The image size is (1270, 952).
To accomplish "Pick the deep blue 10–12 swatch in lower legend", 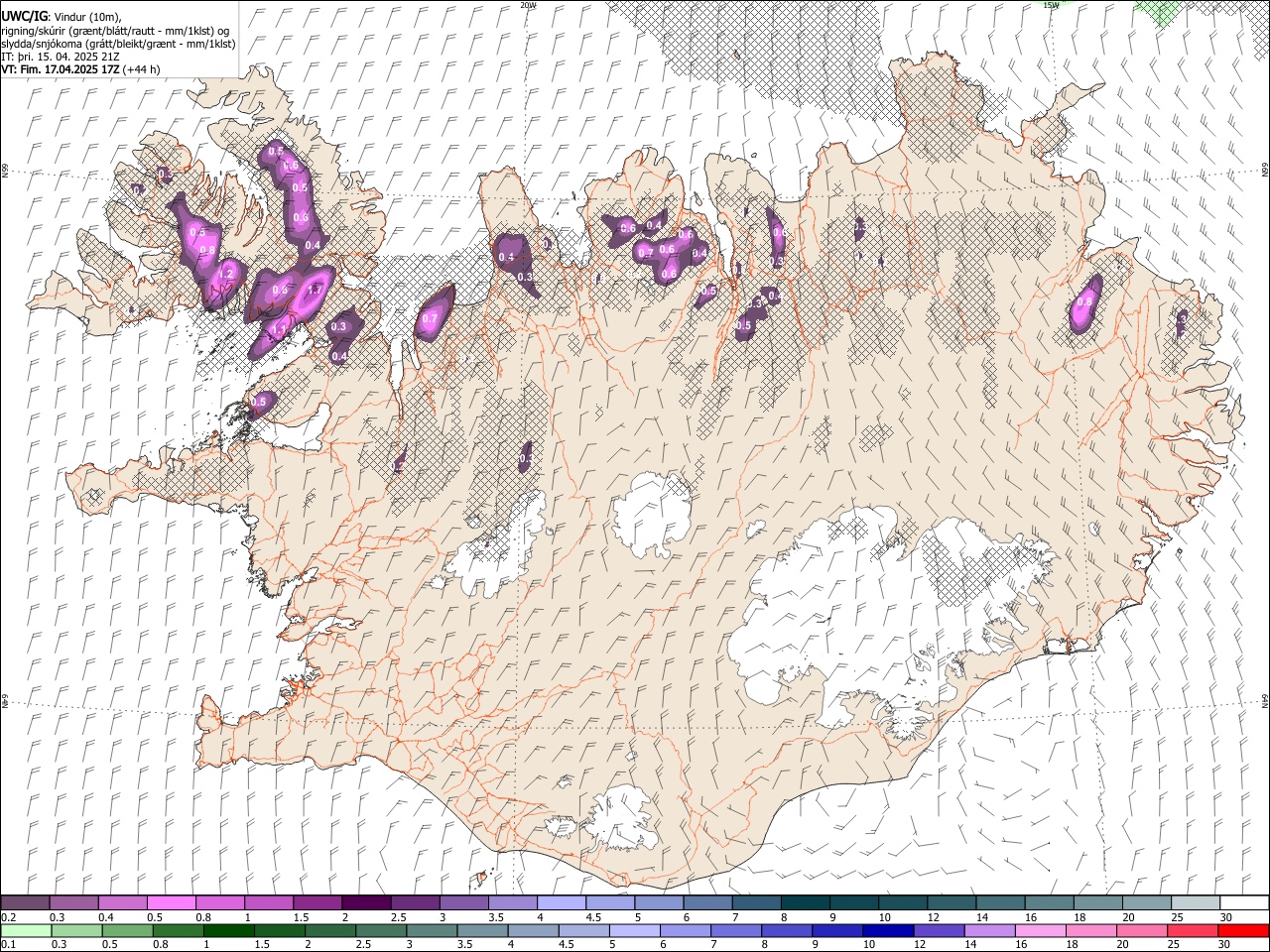I will (x=887, y=930).
